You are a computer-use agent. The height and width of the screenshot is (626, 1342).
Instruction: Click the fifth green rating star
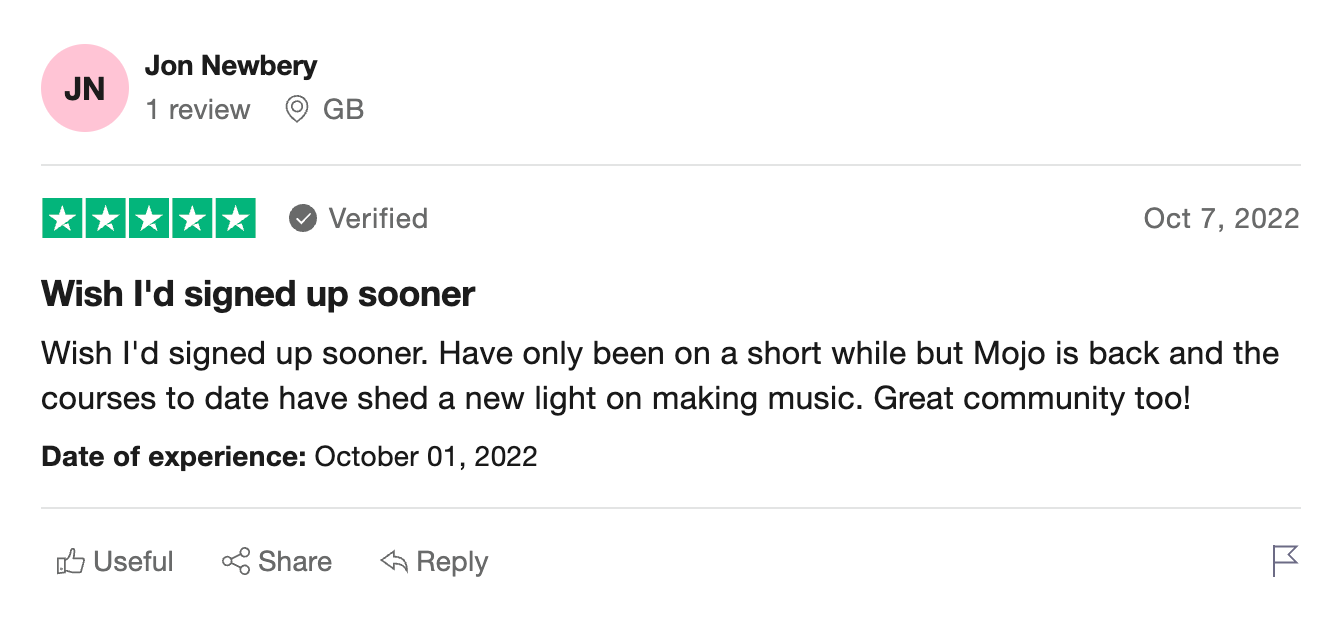(235, 219)
